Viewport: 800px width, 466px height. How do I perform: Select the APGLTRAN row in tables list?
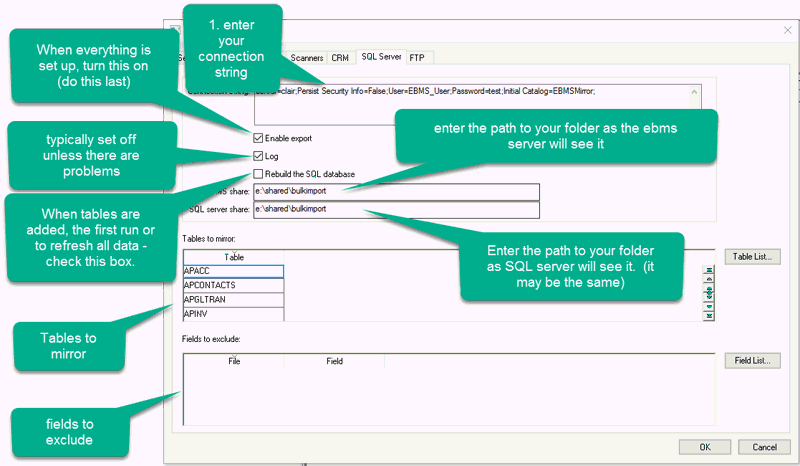point(234,300)
